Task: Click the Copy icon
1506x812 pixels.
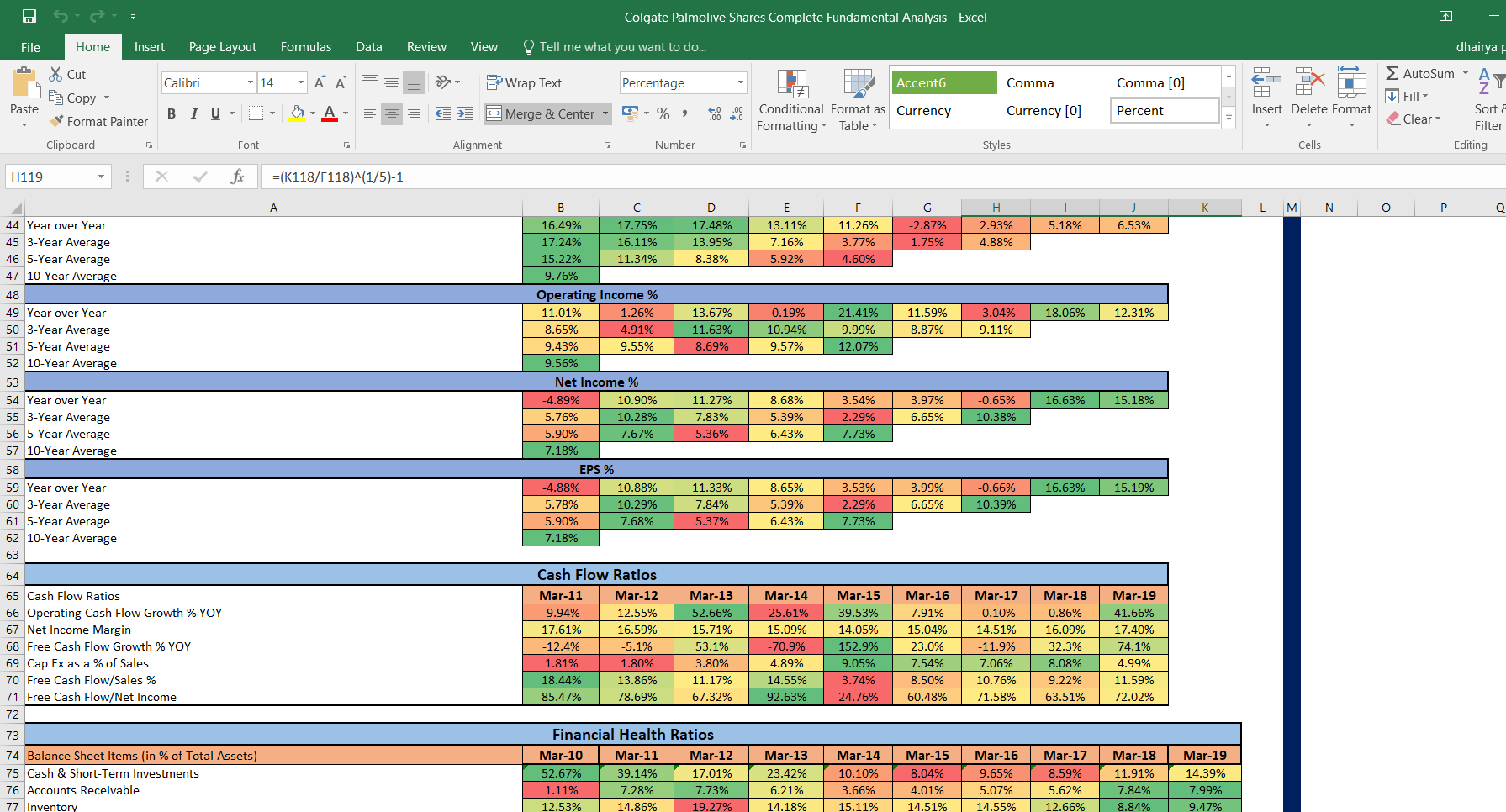Action: coord(56,98)
